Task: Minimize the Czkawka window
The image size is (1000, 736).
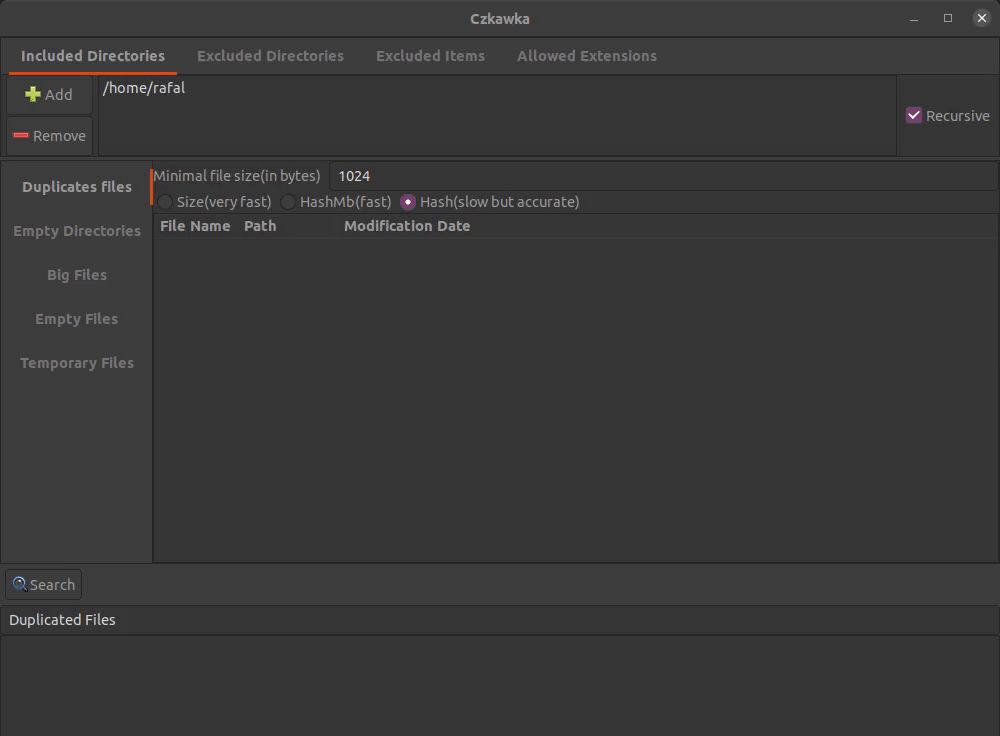Action: (914, 18)
